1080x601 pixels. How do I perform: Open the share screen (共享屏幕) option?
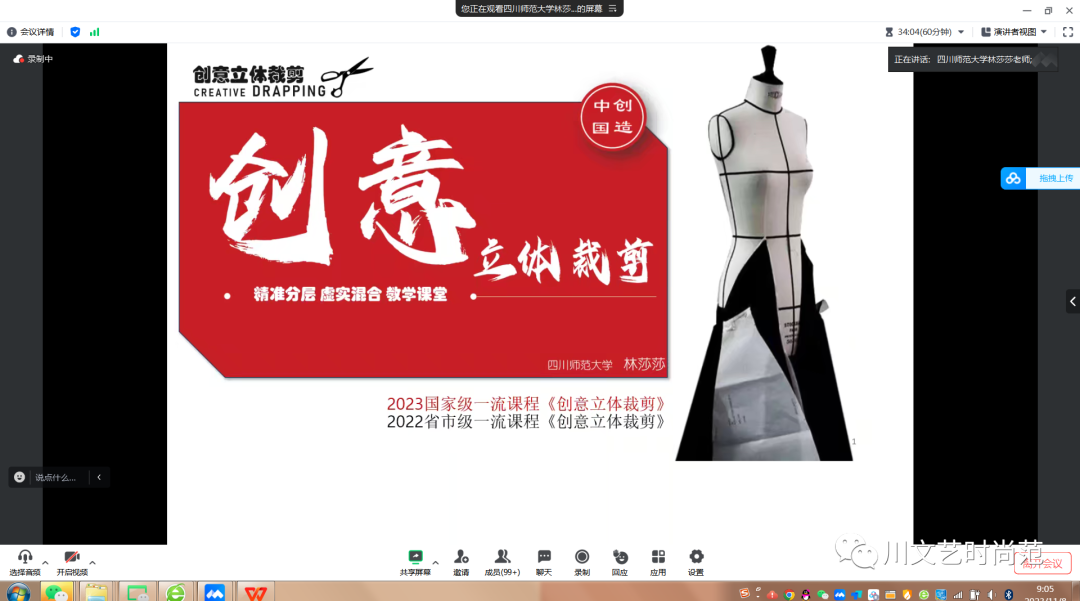(x=415, y=561)
